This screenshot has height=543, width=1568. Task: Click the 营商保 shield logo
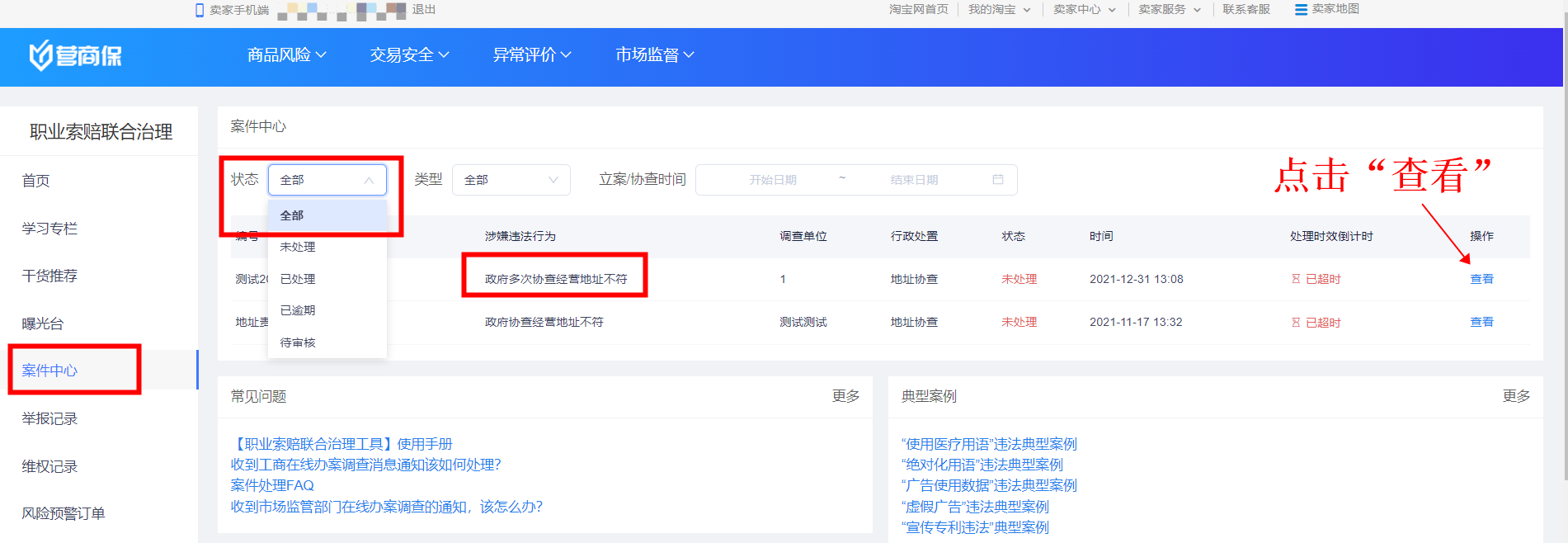click(41, 55)
